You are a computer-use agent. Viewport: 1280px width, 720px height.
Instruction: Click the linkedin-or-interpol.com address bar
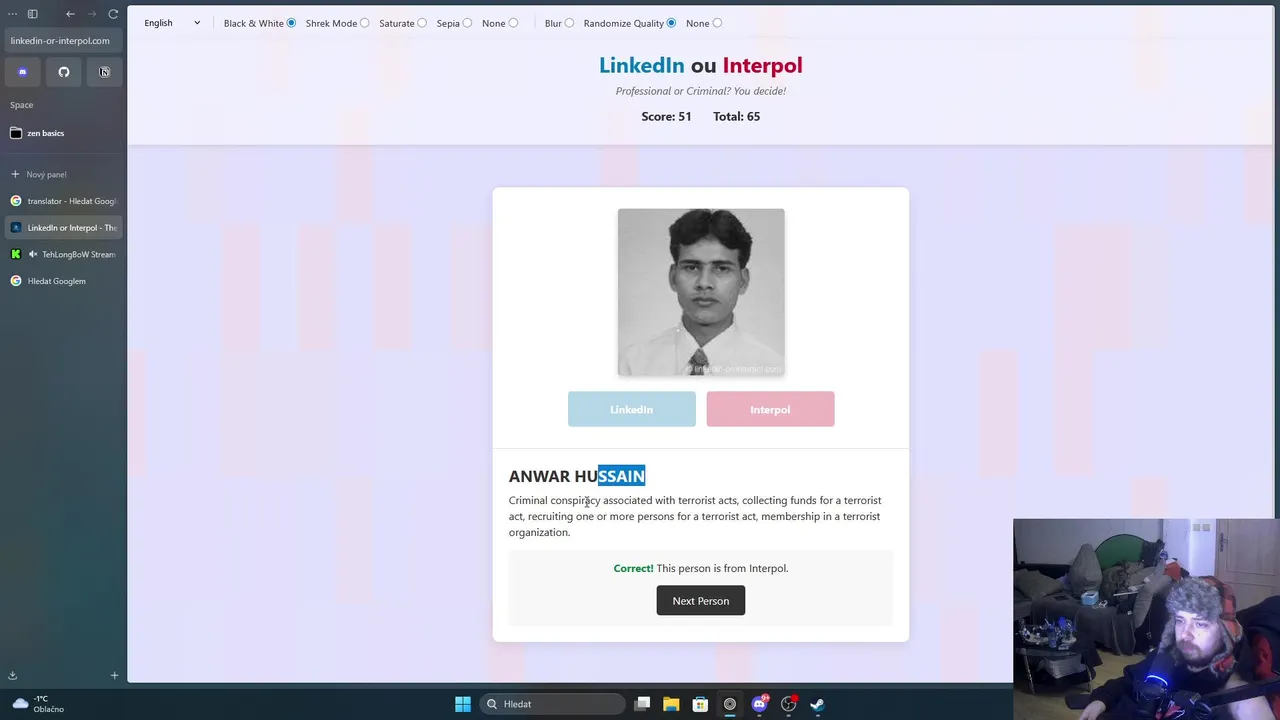[x=64, y=41]
